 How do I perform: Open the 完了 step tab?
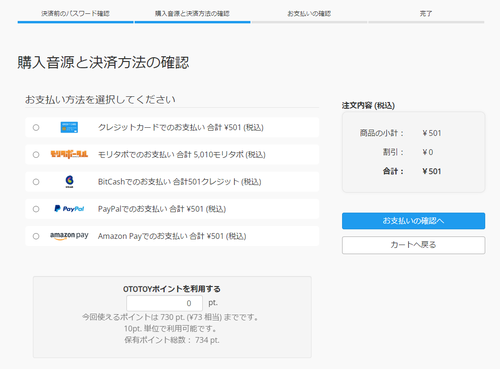(x=426, y=14)
